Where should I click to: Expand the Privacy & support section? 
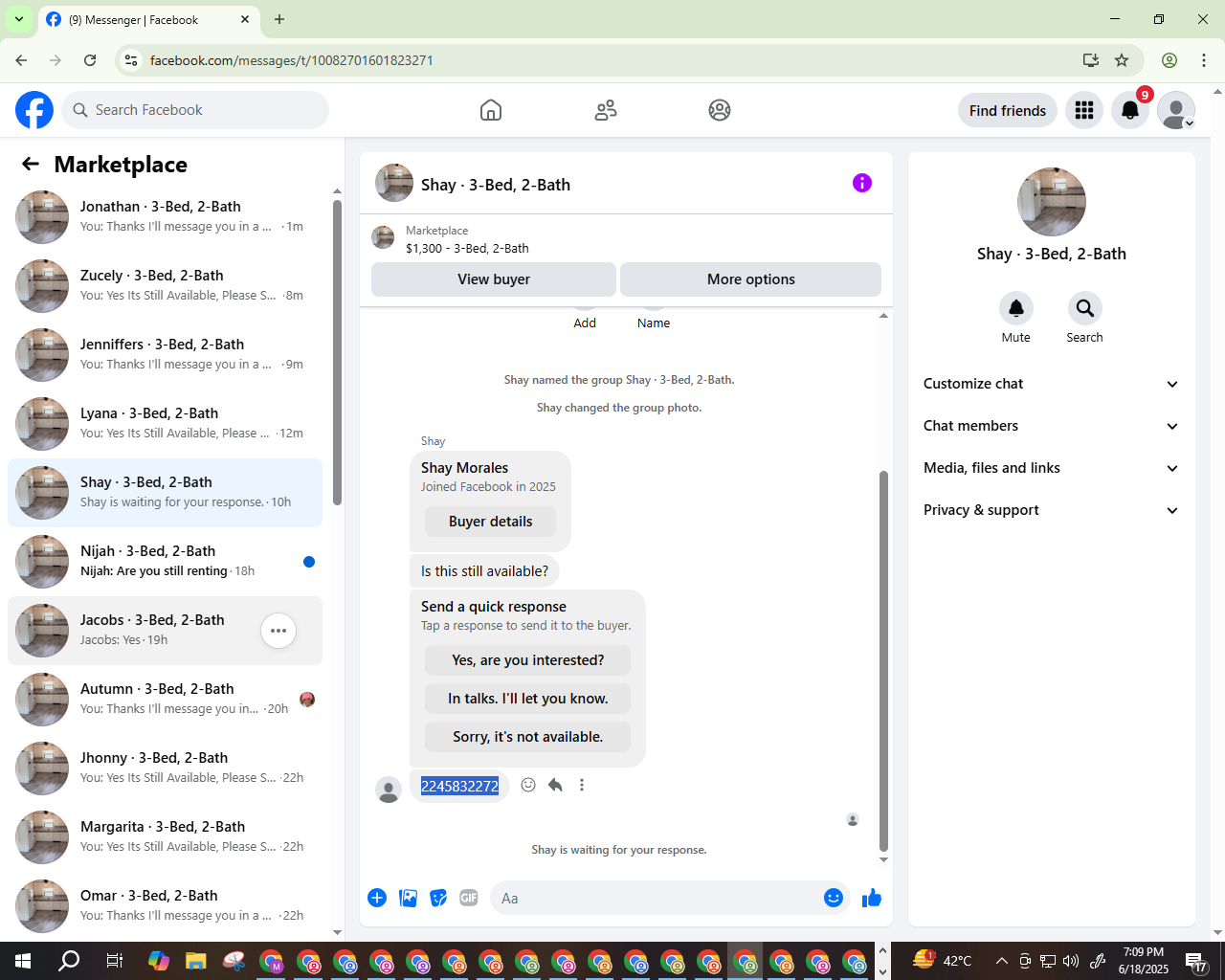[1051, 510]
